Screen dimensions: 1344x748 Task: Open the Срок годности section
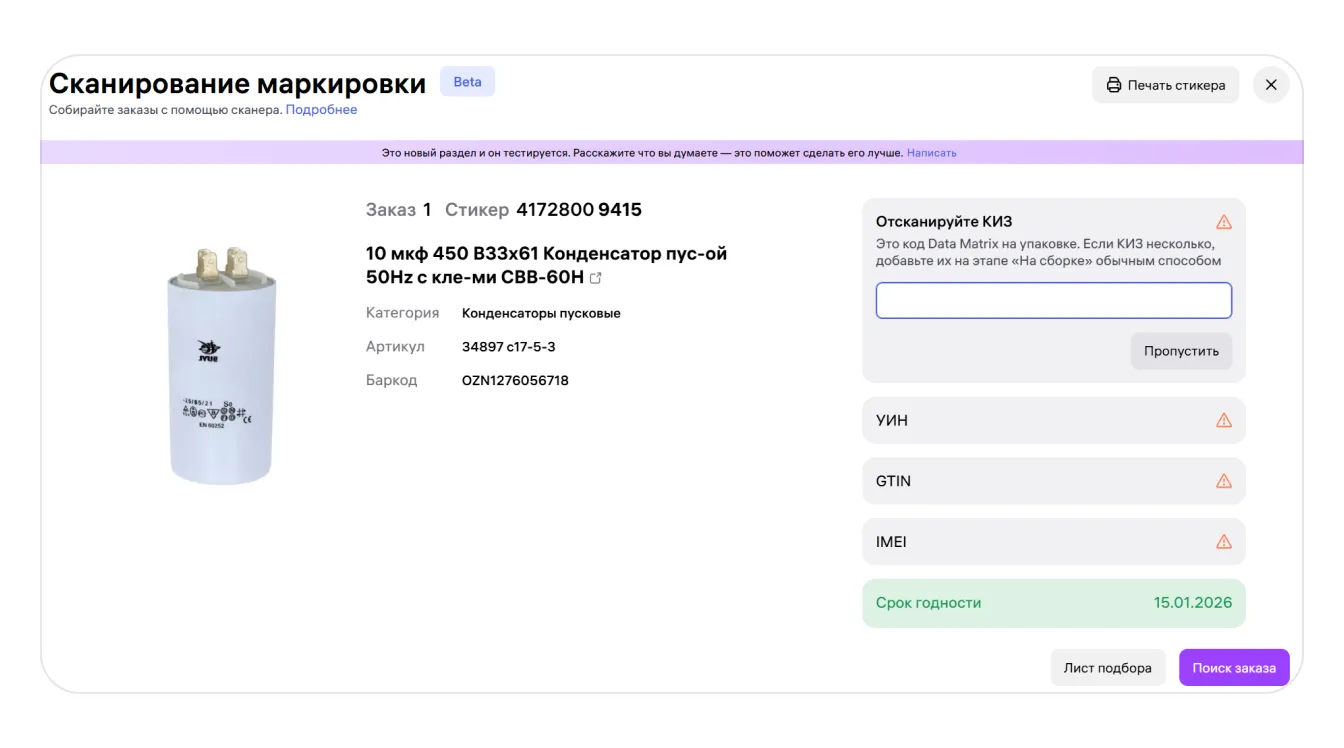point(1053,603)
